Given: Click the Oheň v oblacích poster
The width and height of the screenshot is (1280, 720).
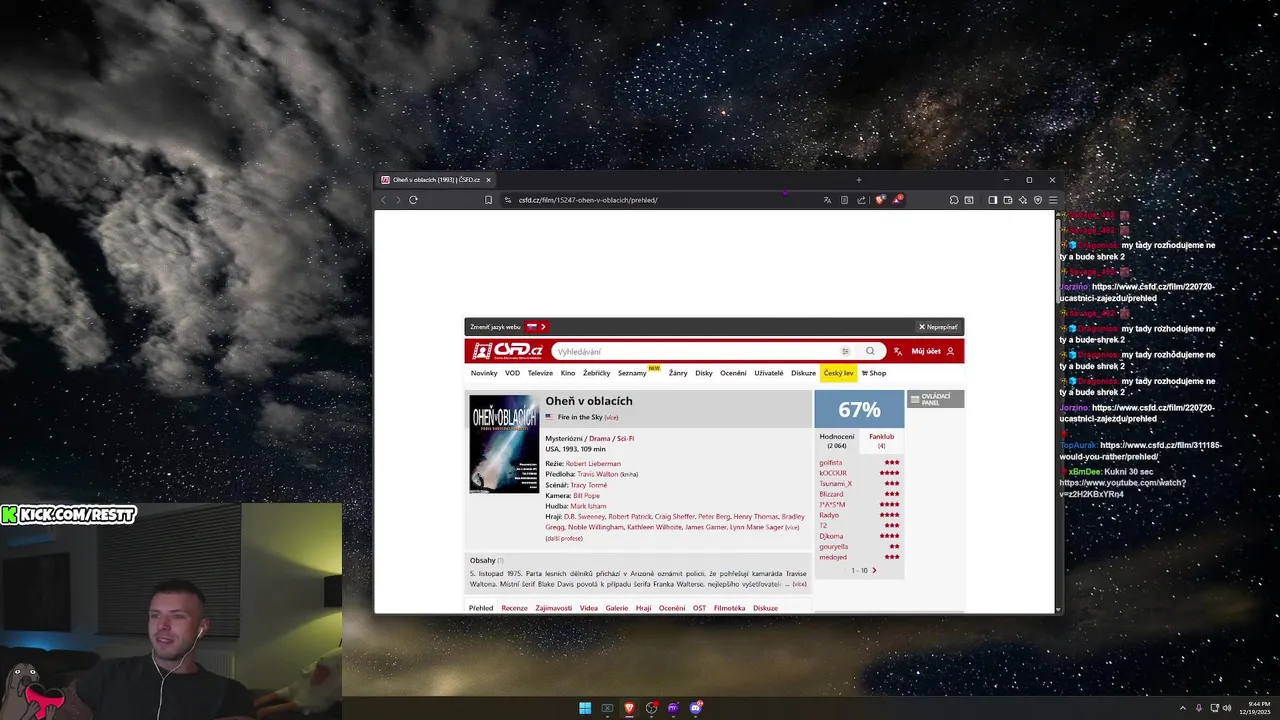Looking at the screenshot, I should [504, 444].
